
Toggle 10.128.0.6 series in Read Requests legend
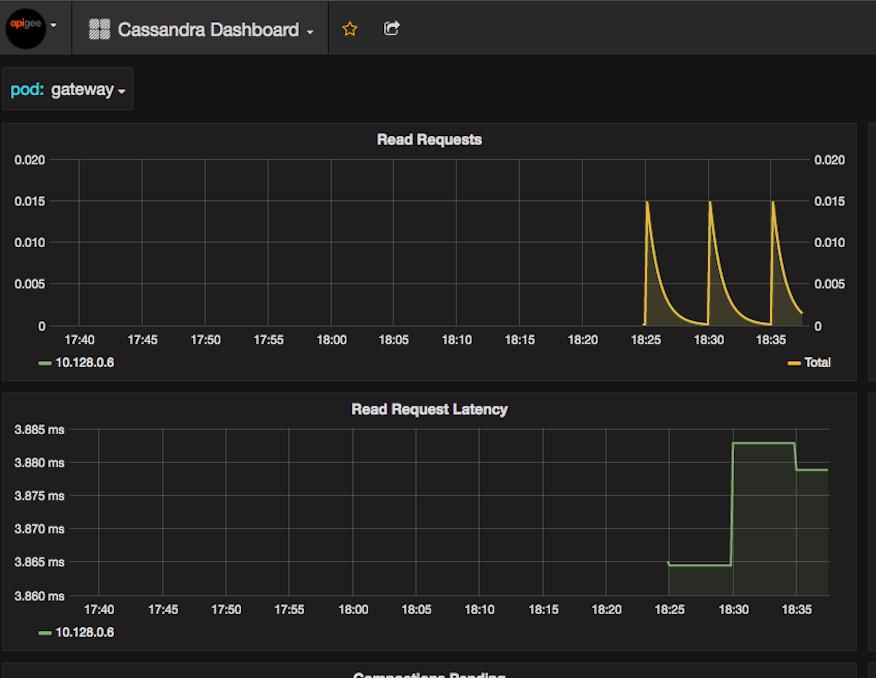click(x=84, y=362)
